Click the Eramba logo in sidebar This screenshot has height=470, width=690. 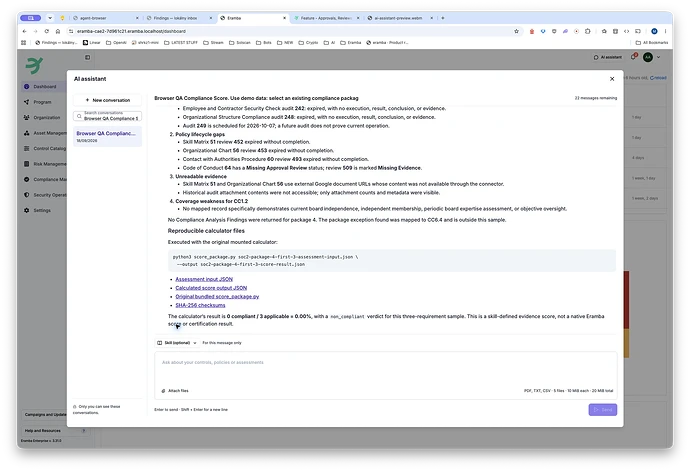click(x=34, y=66)
